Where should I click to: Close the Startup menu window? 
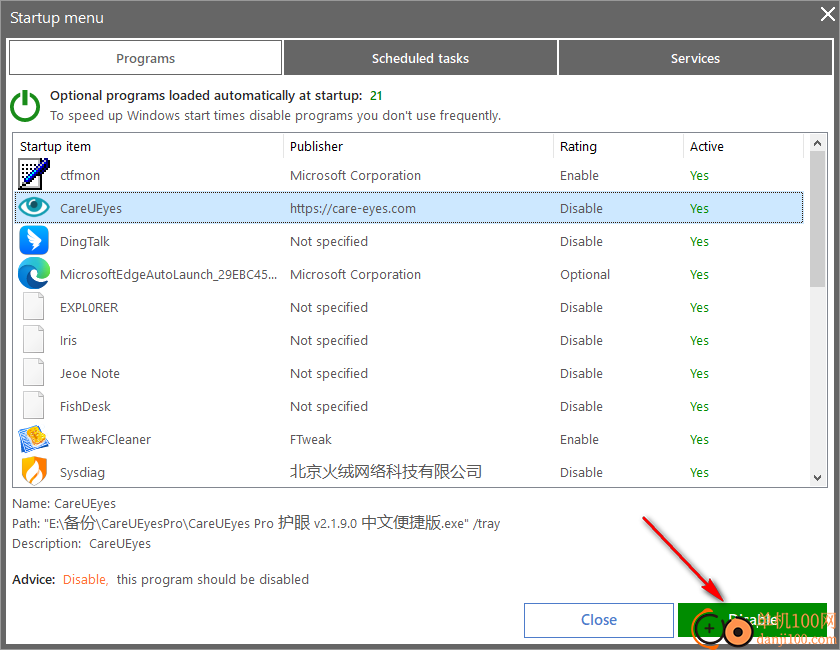point(827,14)
